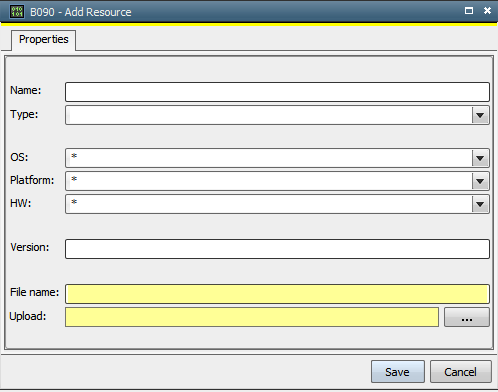Viewport: 498px width, 392px height.
Task: Switch to the Properties tab
Action: (44, 40)
